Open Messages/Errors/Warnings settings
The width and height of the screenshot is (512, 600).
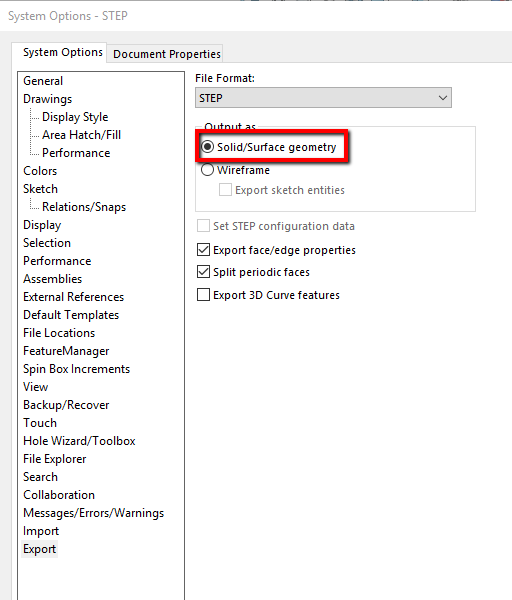[x=93, y=513]
